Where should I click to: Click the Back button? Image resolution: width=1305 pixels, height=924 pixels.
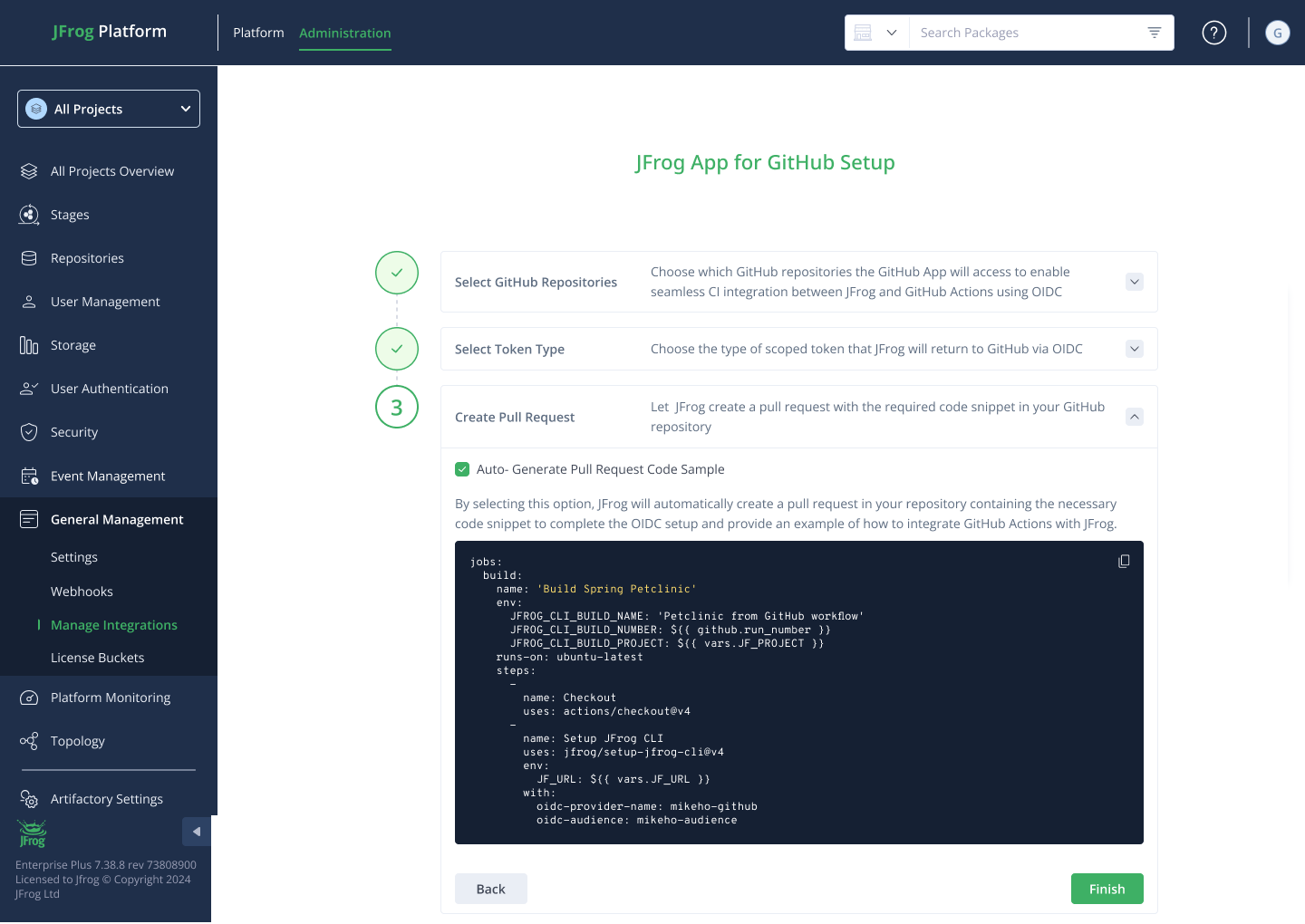point(490,889)
